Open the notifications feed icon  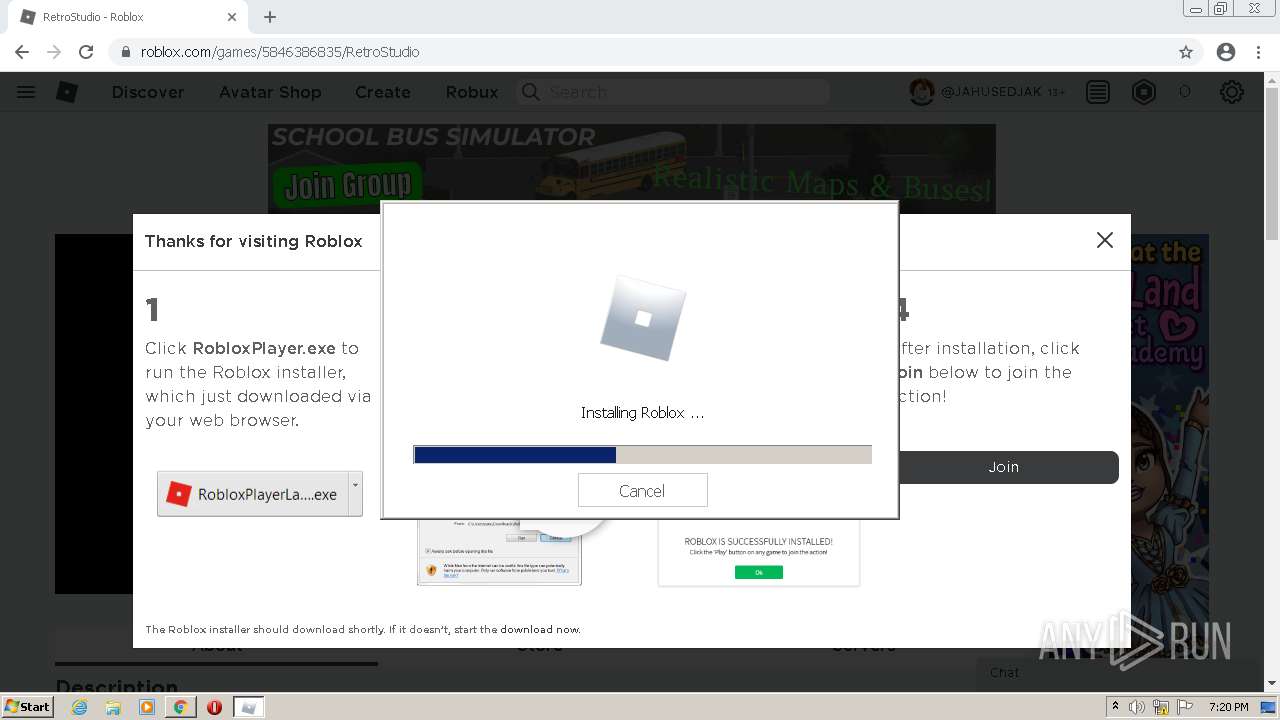click(1098, 92)
